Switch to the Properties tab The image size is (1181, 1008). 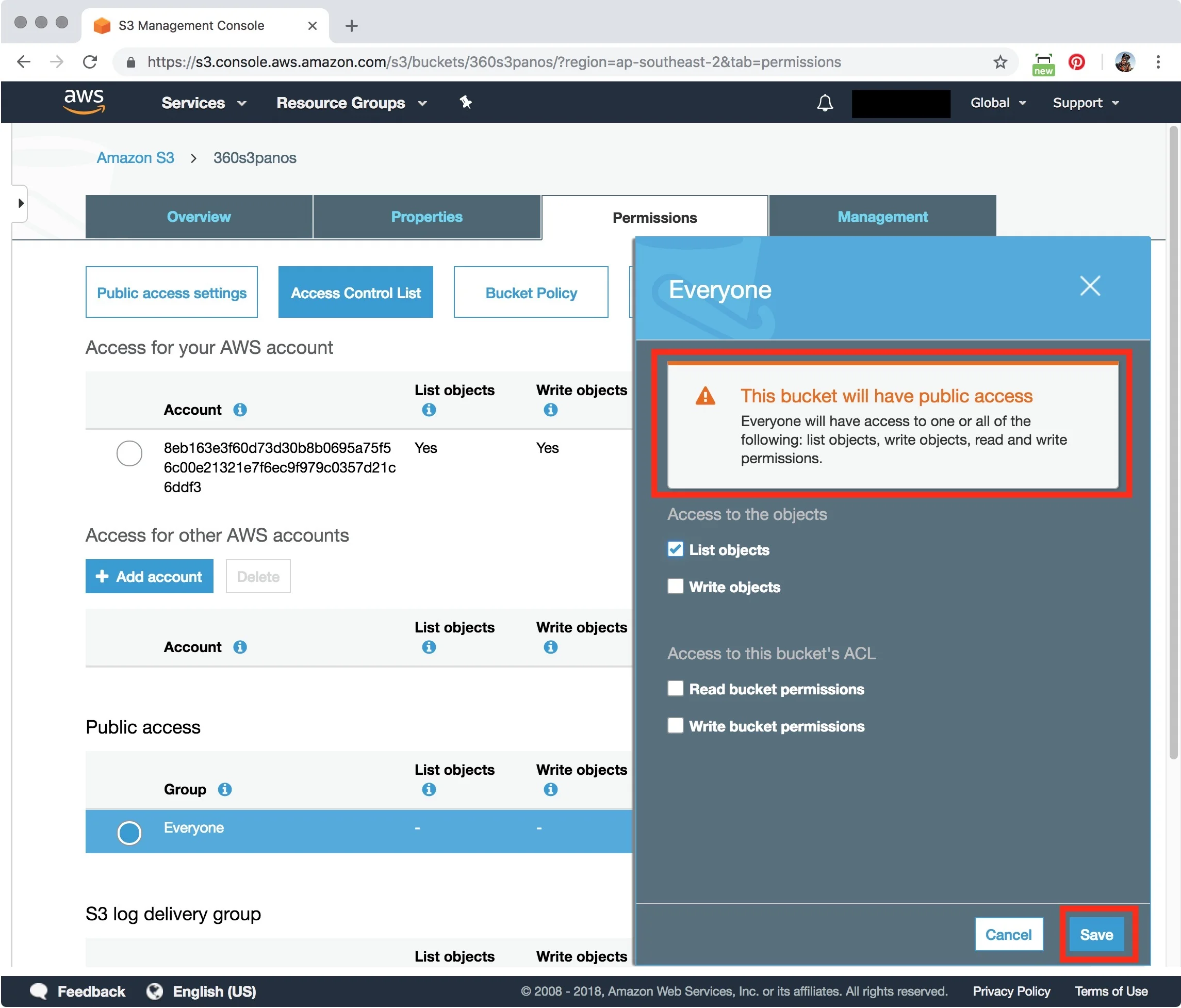tap(427, 217)
